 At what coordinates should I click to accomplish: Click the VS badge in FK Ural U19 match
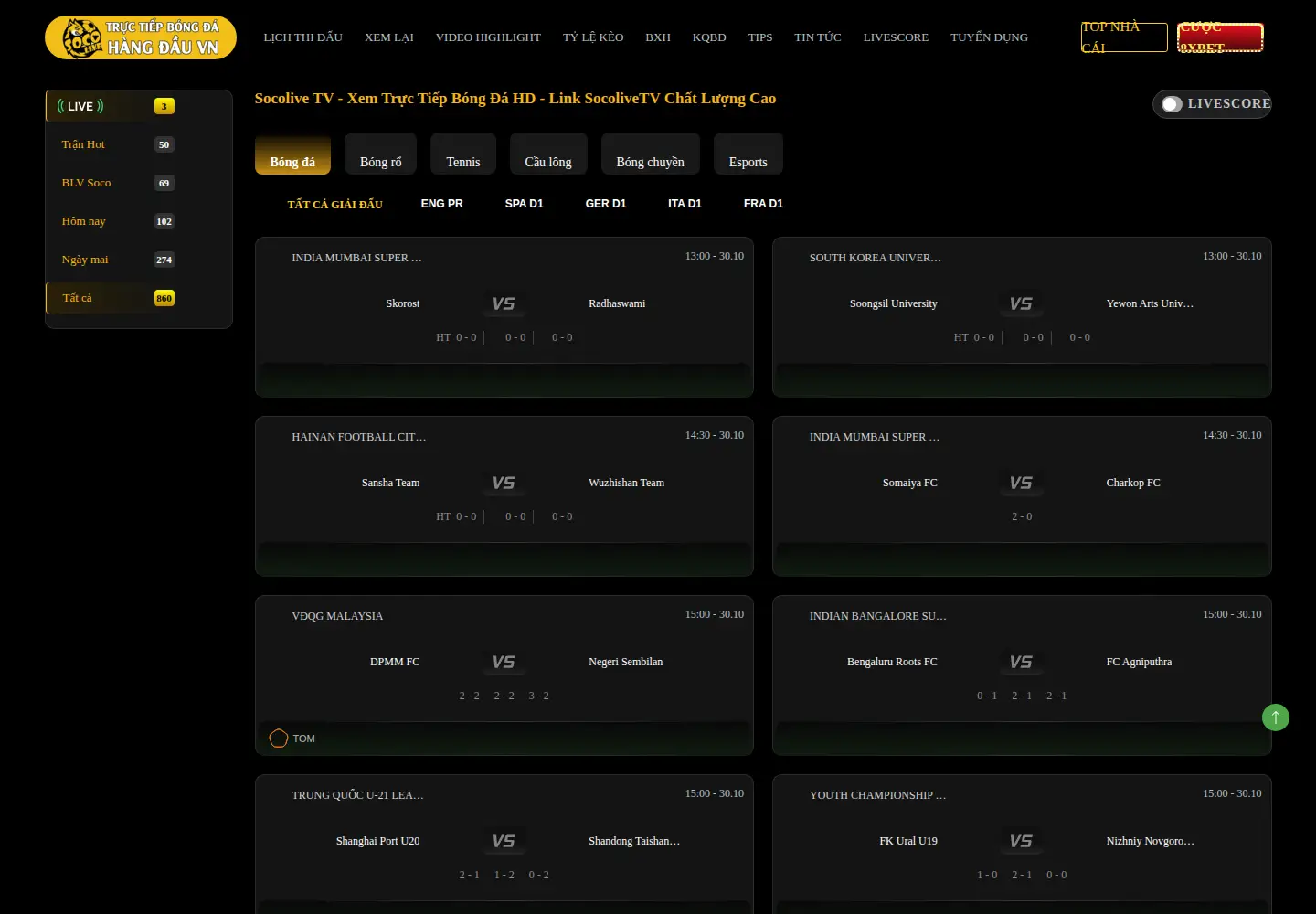(x=1021, y=841)
